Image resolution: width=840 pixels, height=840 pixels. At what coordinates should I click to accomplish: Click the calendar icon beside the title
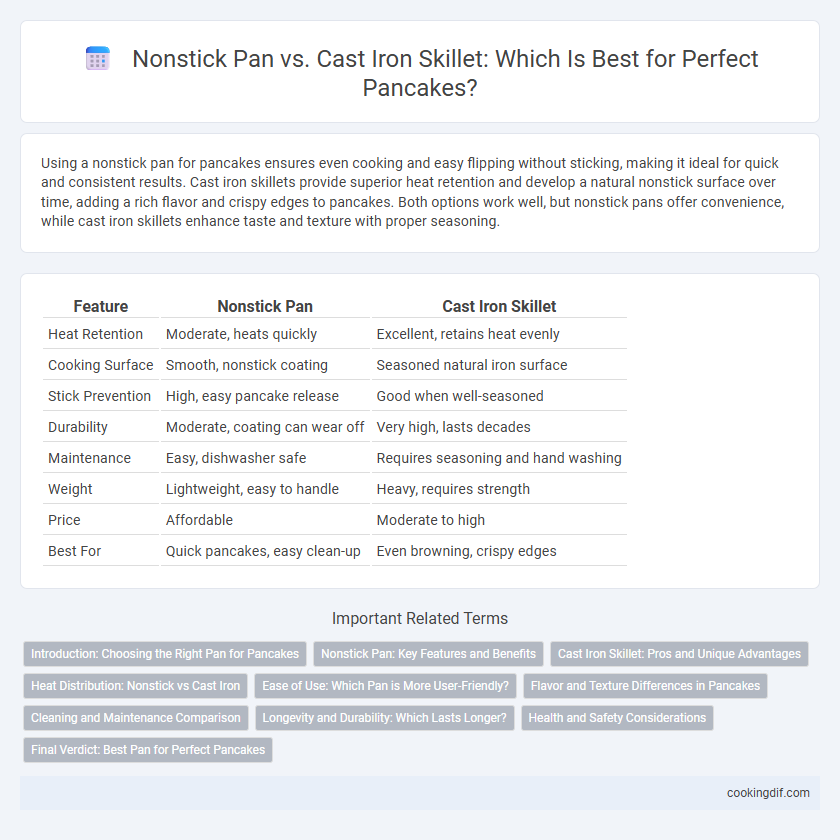[x=98, y=58]
